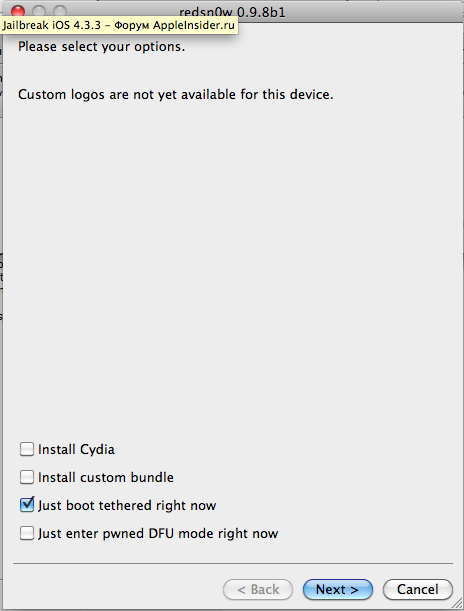
Task: Click Just enter pwned DFU mode label
Action: (158, 533)
